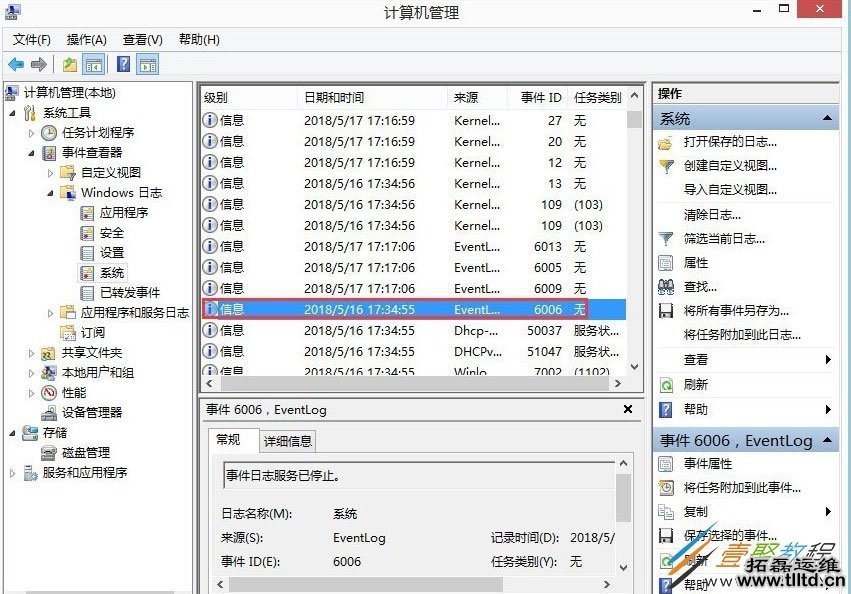Click the back navigation arrow
Viewport: 851px width, 594px height.
(16, 64)
